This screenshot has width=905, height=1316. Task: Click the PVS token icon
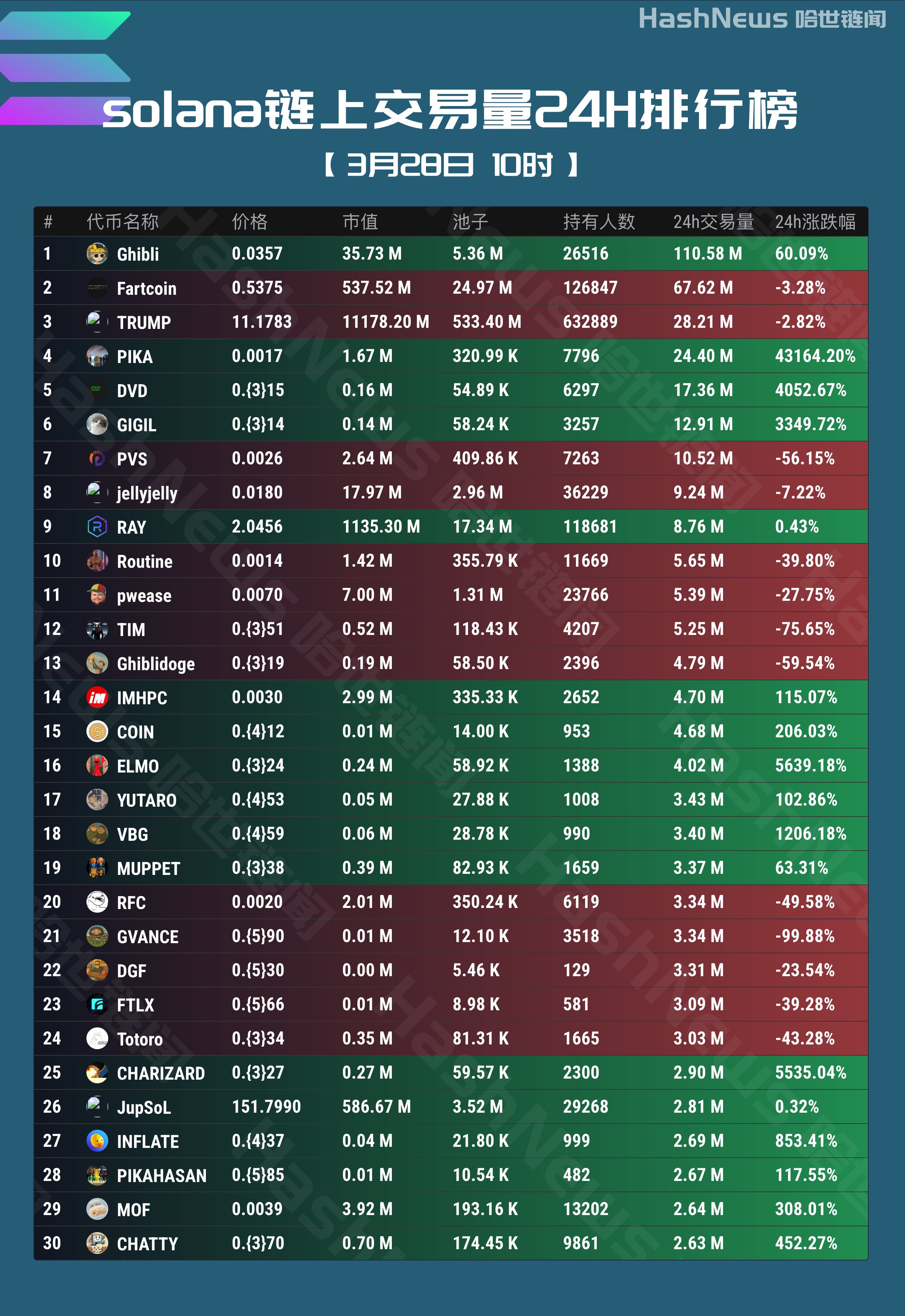97,458
